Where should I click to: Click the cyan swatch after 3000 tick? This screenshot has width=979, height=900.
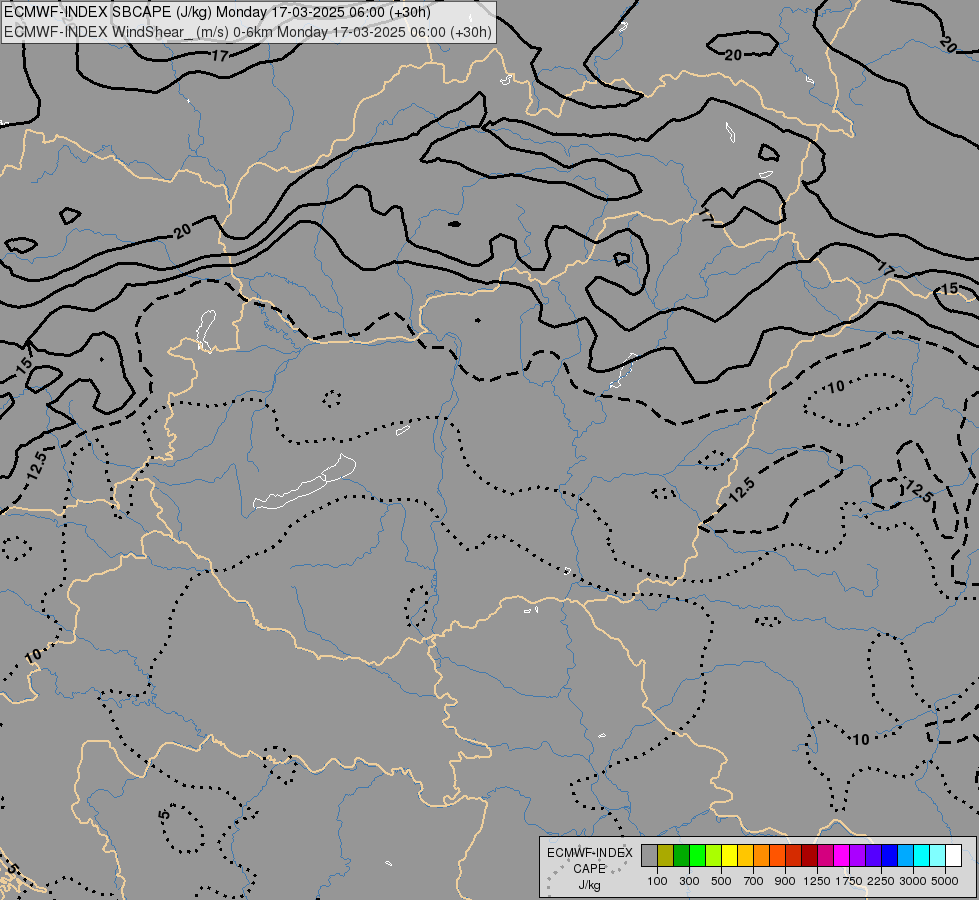[x=922, y=856]
